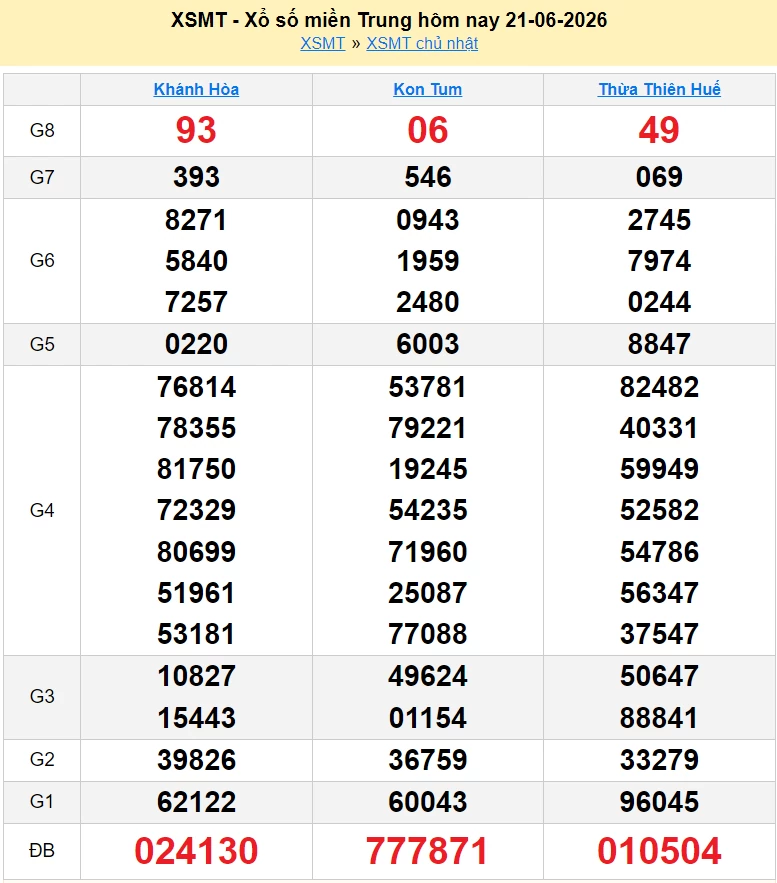777x883 pixels.
Task: Click the G2 row label
Action: 42,760
